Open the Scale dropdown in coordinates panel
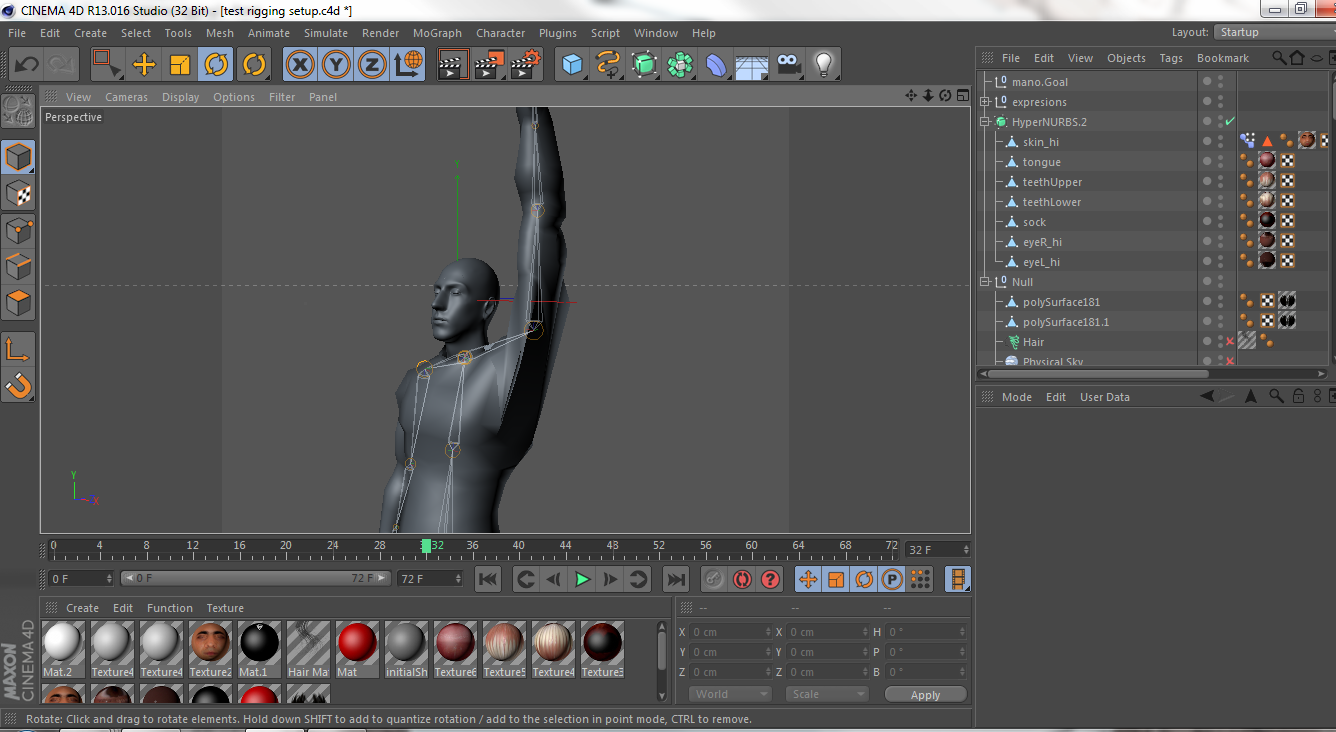1336x732 pixels. 826,694
